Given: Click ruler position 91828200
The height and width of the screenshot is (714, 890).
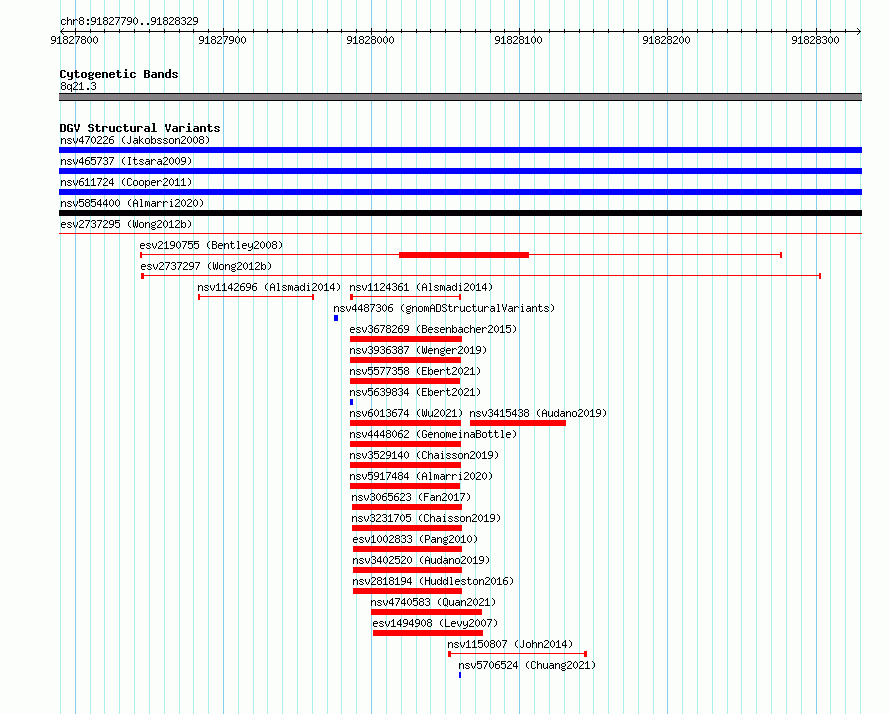Looking at the screenshot, I should coord(666,40).
